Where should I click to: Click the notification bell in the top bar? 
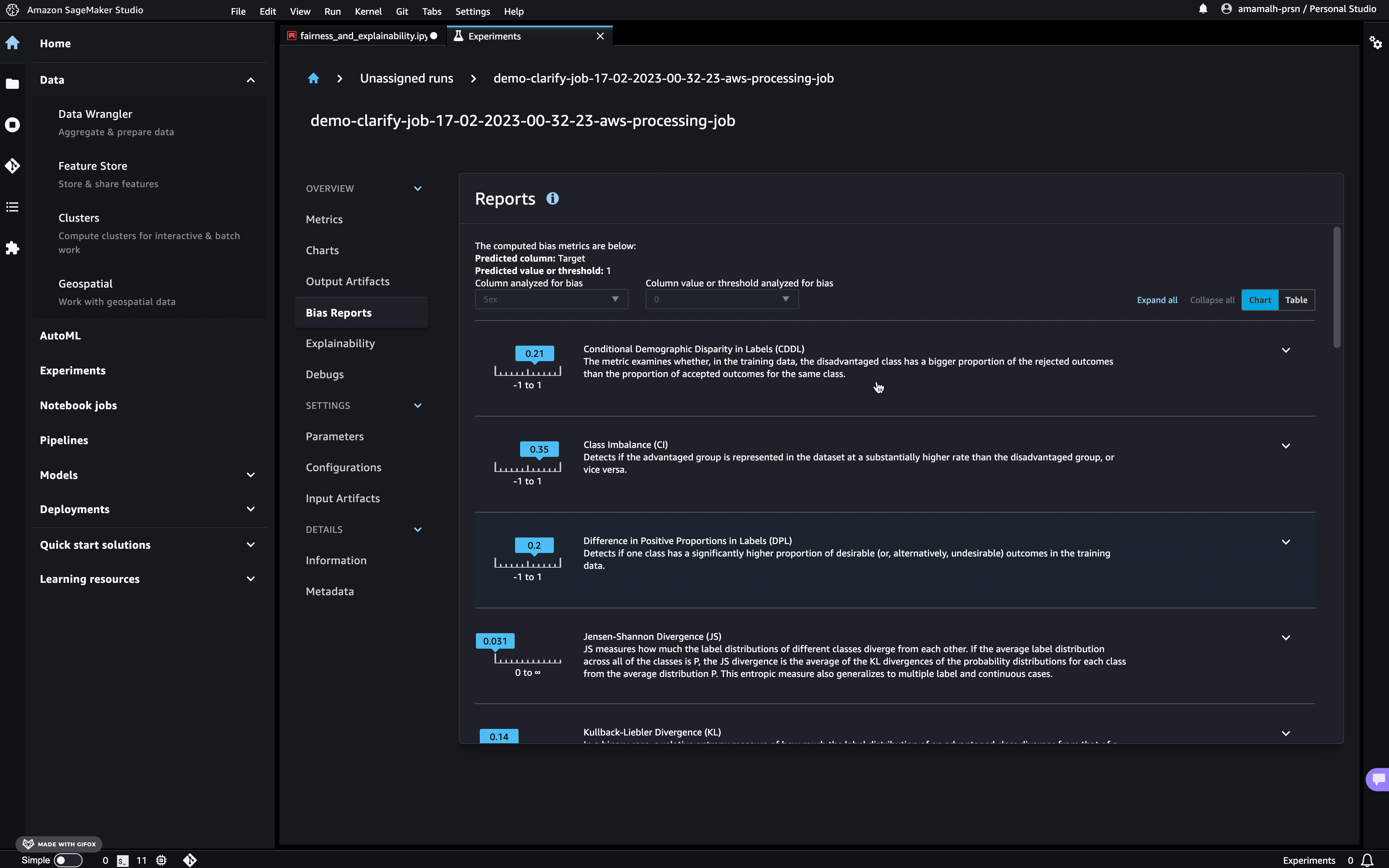coord(1203,9)
